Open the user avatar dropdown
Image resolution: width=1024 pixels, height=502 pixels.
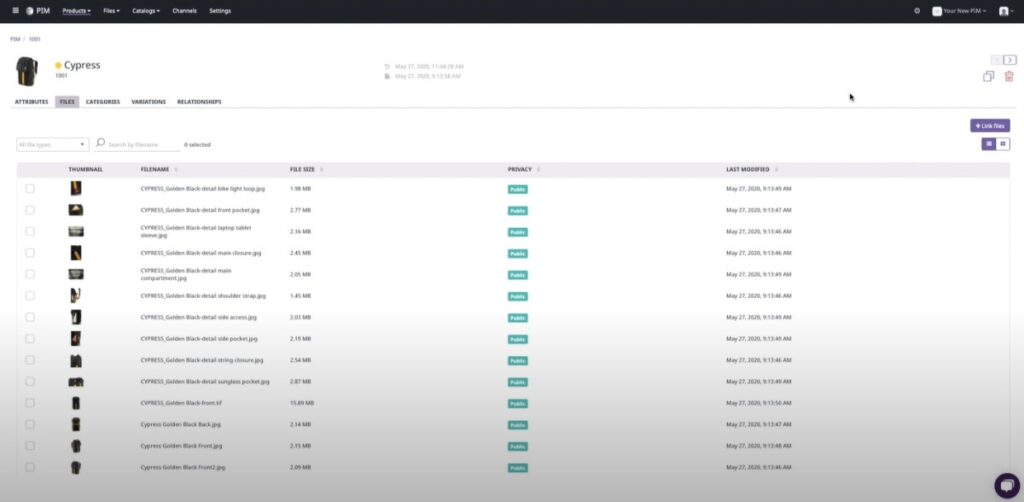[x=1006, y=11]
